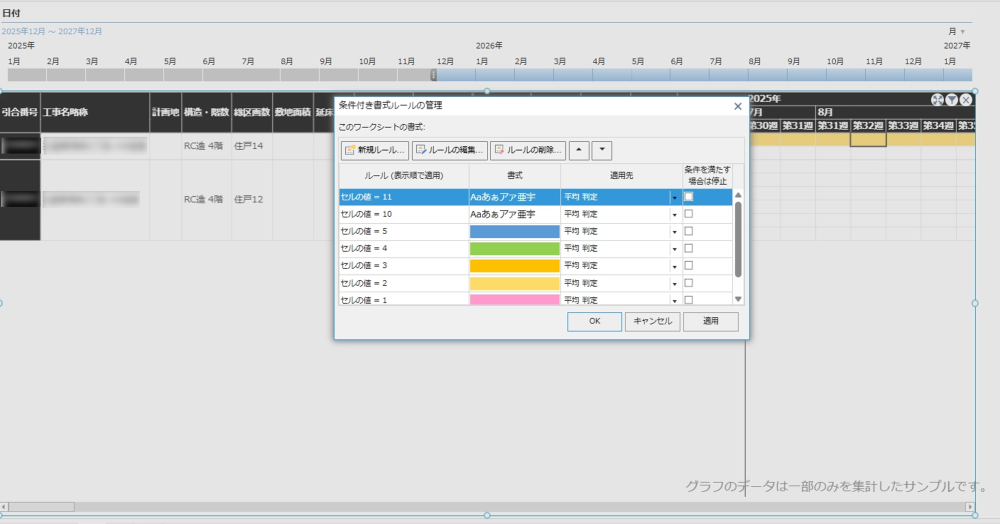Click the horizontal scrollbar left arrow of the table
Viewport: 1000px width, 524px height.
point(4,507)
